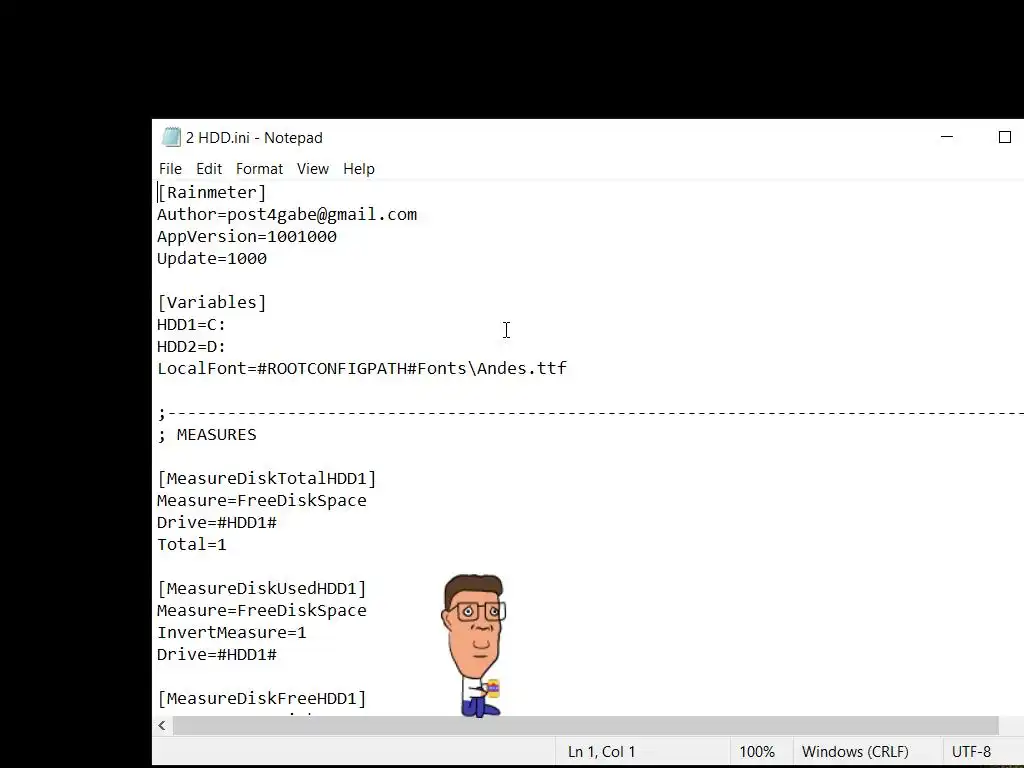Open the File menu

(170, 168)
